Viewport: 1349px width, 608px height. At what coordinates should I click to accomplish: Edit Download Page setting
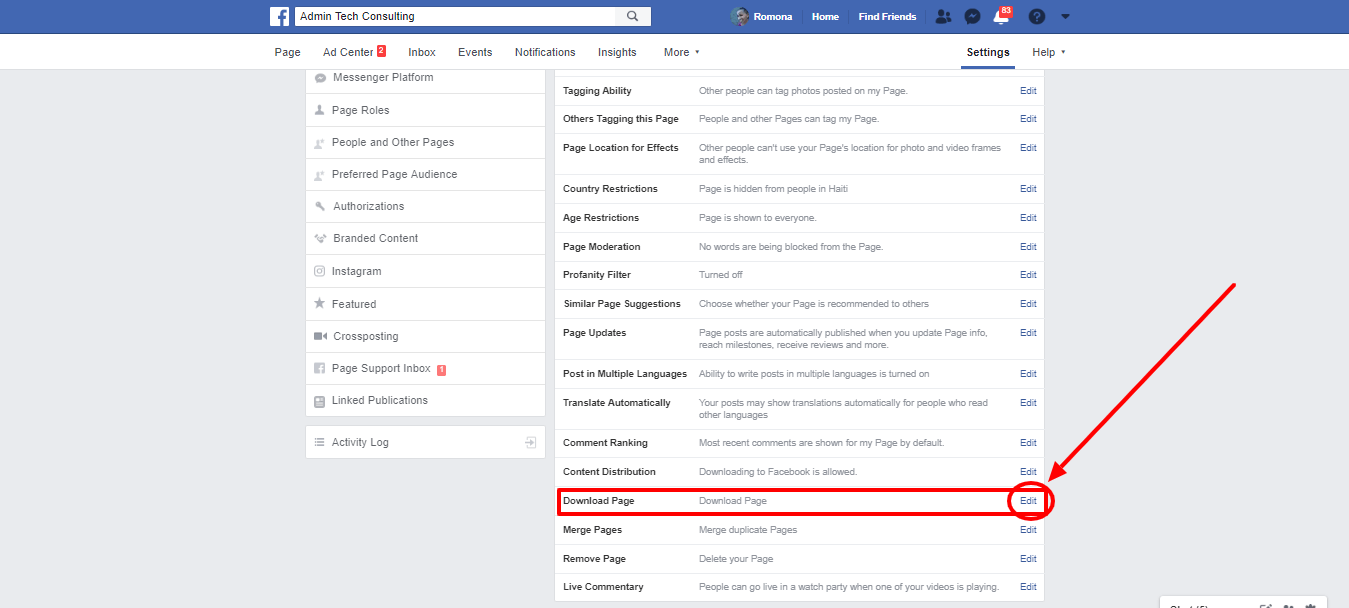(x=1028, y=501)
